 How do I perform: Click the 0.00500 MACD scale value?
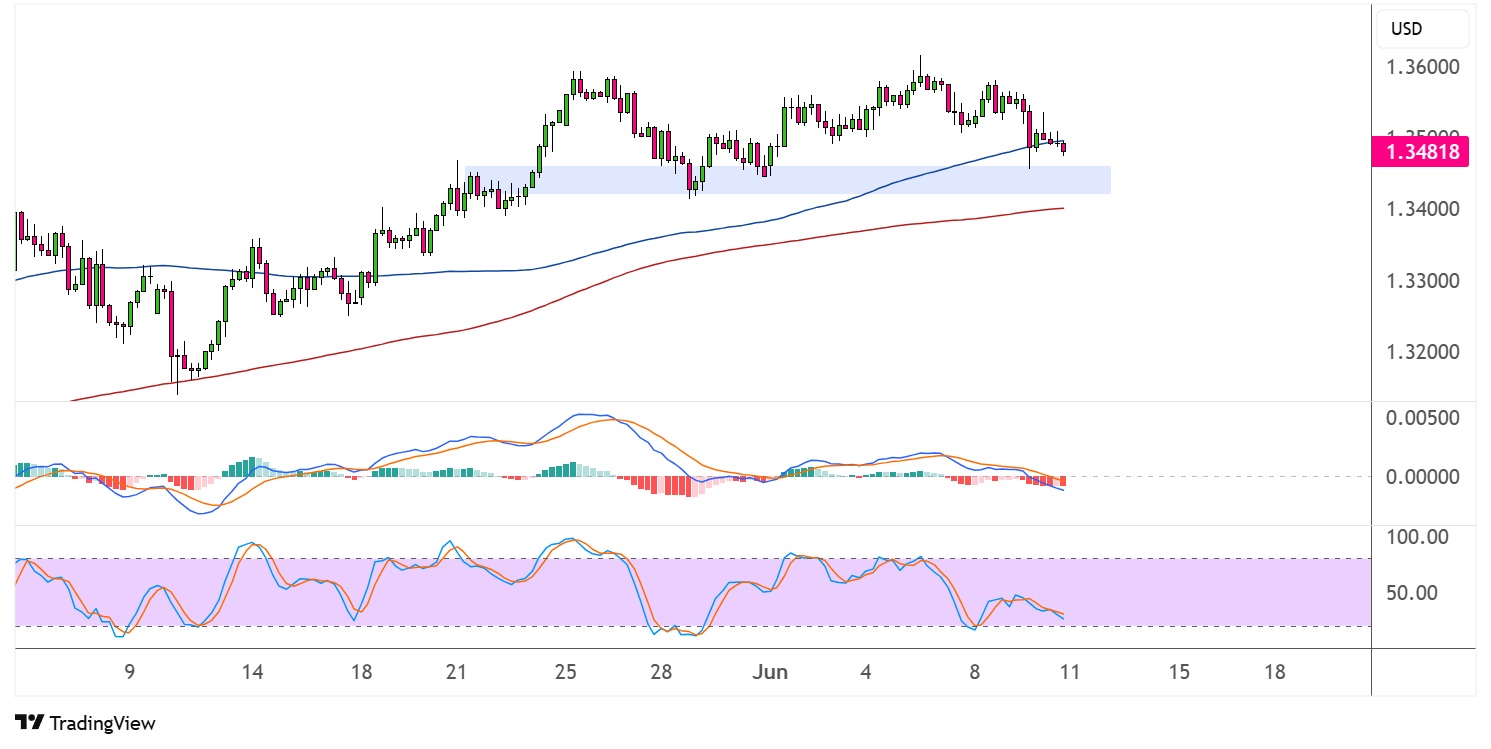[1423, 417]
